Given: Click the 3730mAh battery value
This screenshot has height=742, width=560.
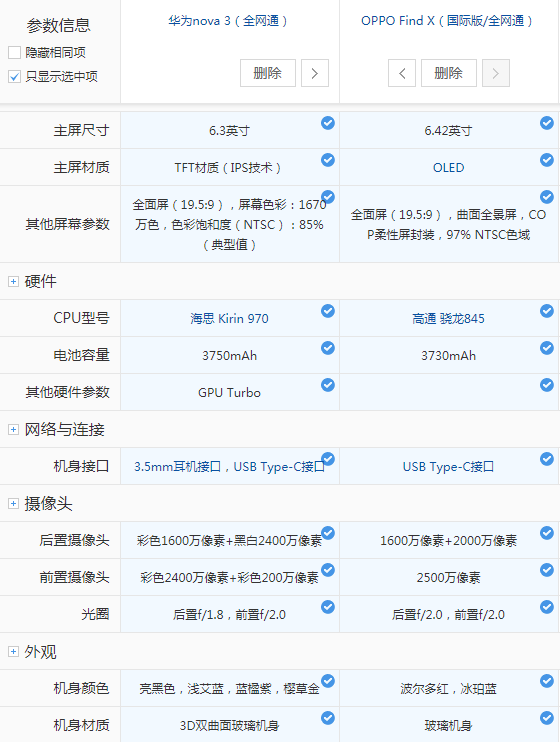Looking at the screenshot, I should 449,355.
